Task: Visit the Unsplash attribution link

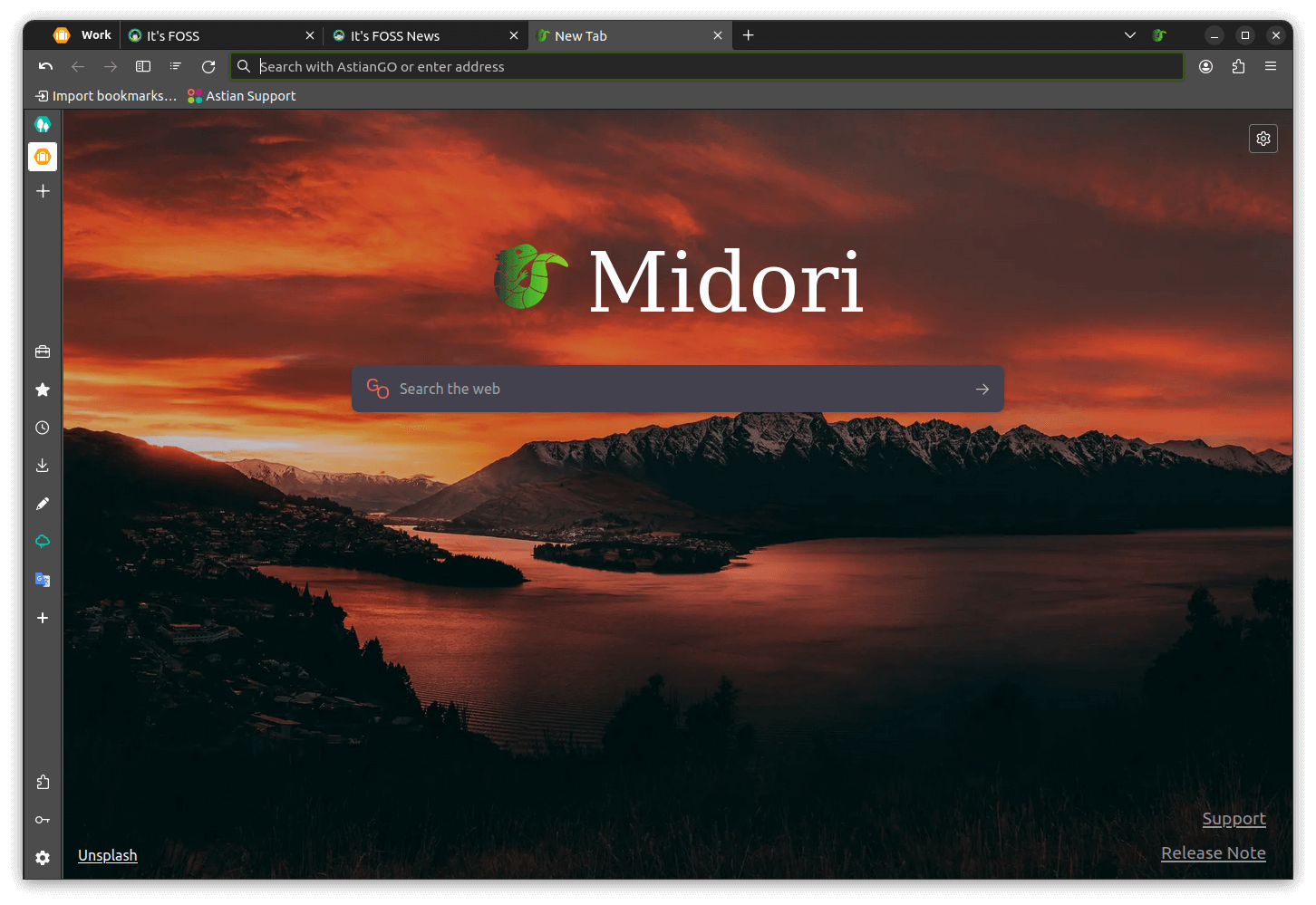Action: point(107,854)
